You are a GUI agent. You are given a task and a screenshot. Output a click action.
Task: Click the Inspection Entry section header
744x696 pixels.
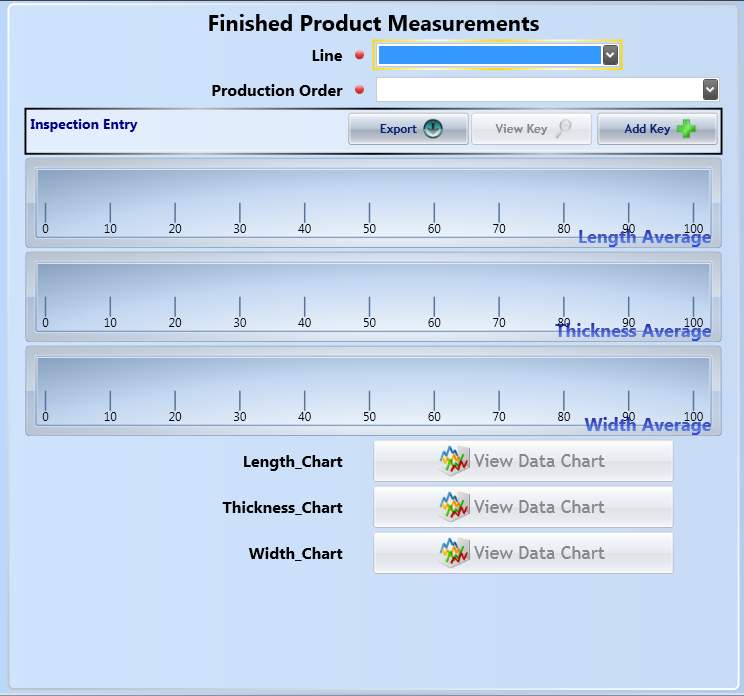(x=84, y=125)
